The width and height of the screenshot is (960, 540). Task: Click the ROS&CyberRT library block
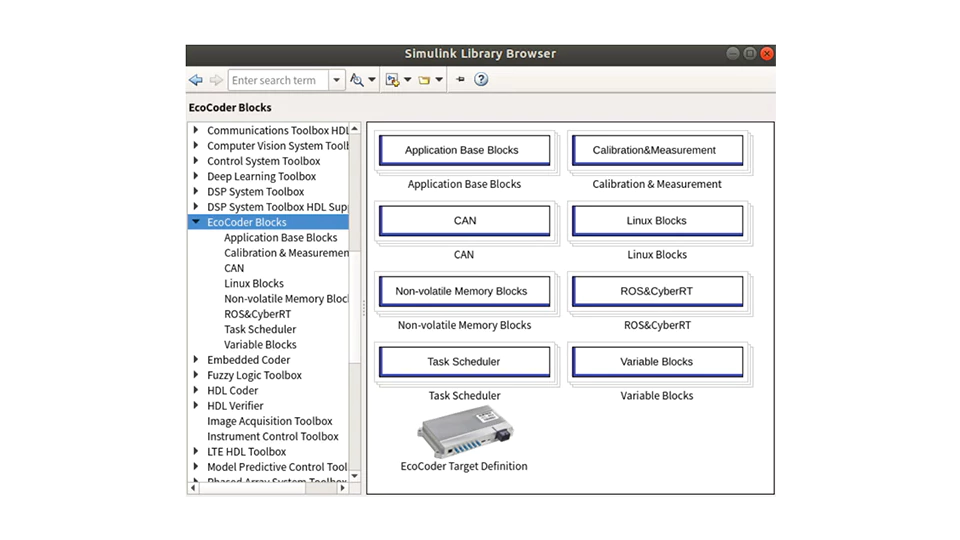coord(658,291)
